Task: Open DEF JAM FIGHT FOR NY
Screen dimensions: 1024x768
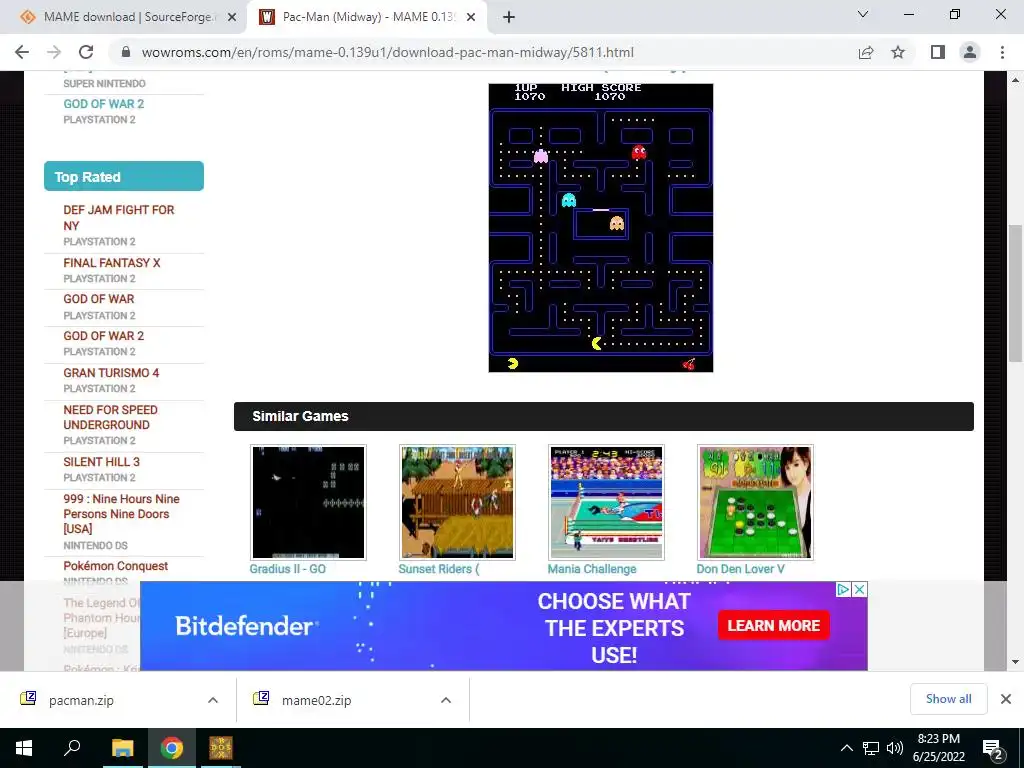Action: (x=119, y=217)
